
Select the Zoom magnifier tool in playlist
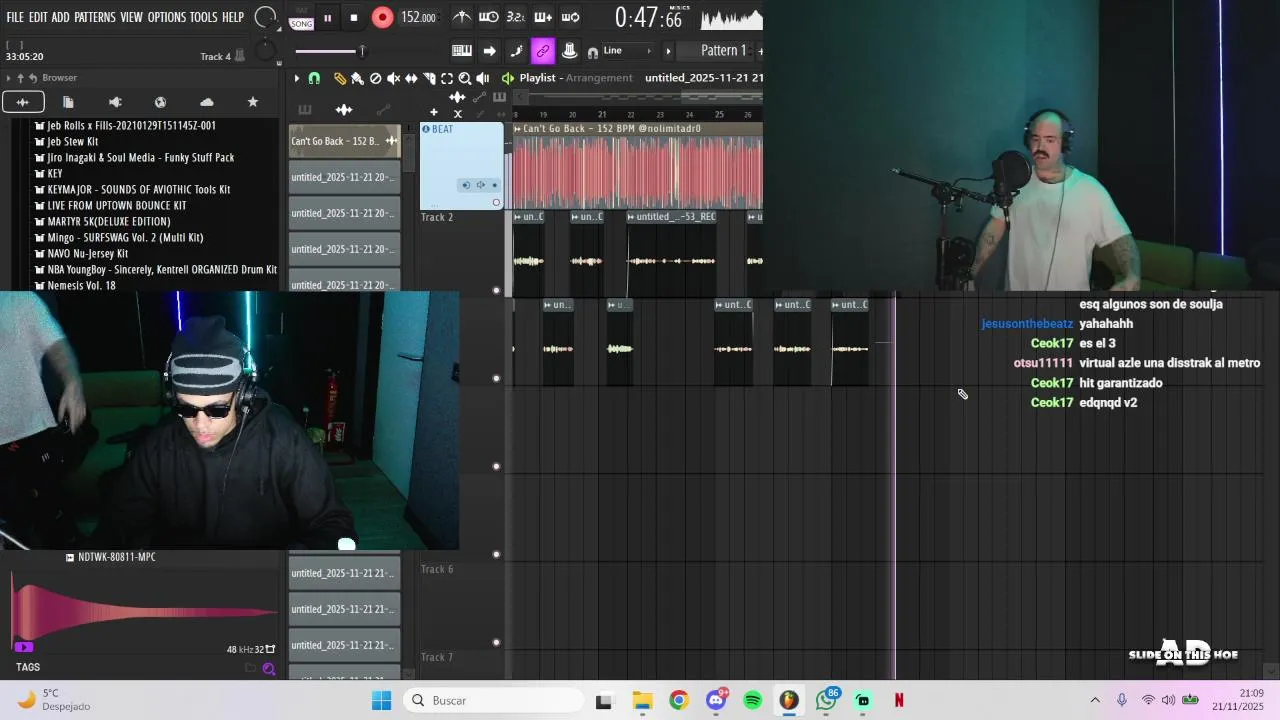pyautogui.click(x=465, y=78)
